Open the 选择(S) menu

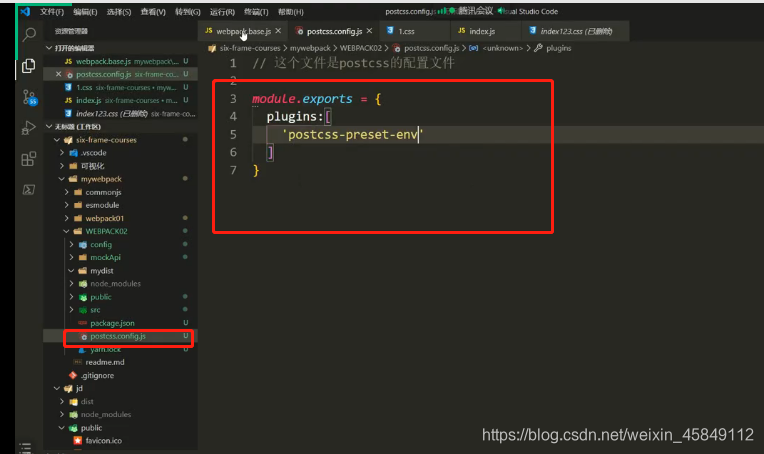[x=119, y=11]
